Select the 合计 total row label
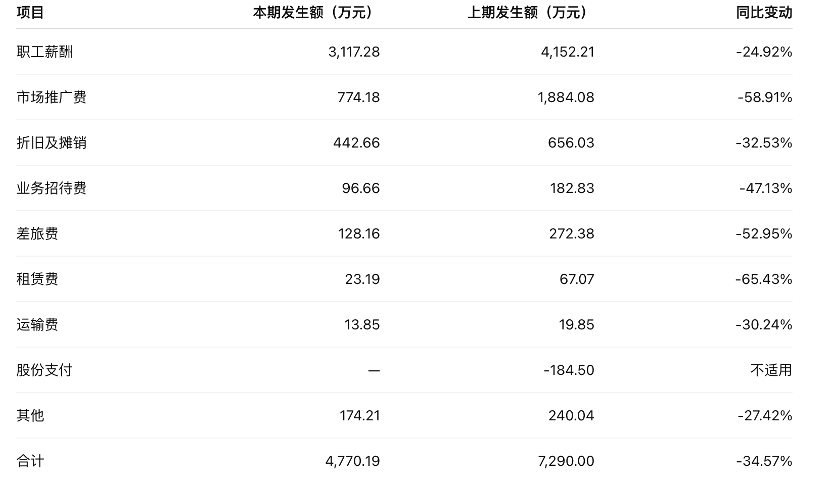Image resolution: width=832 pixels, height=482 pixels. (x=30, y=461)
